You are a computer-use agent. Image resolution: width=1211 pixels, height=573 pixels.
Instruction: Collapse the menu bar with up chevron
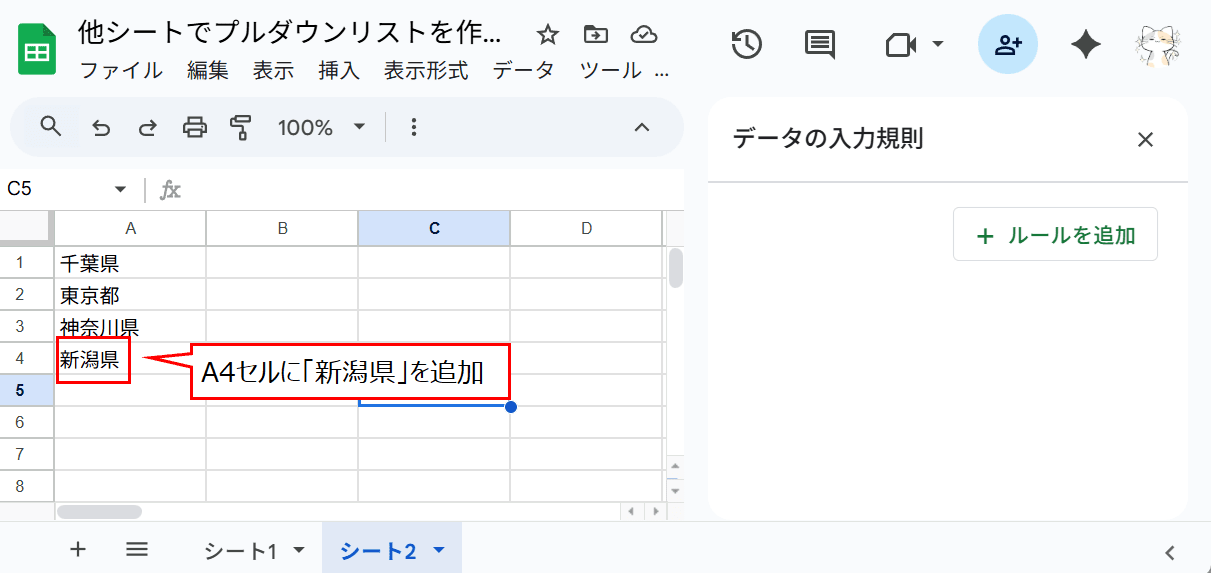point(643,127)
